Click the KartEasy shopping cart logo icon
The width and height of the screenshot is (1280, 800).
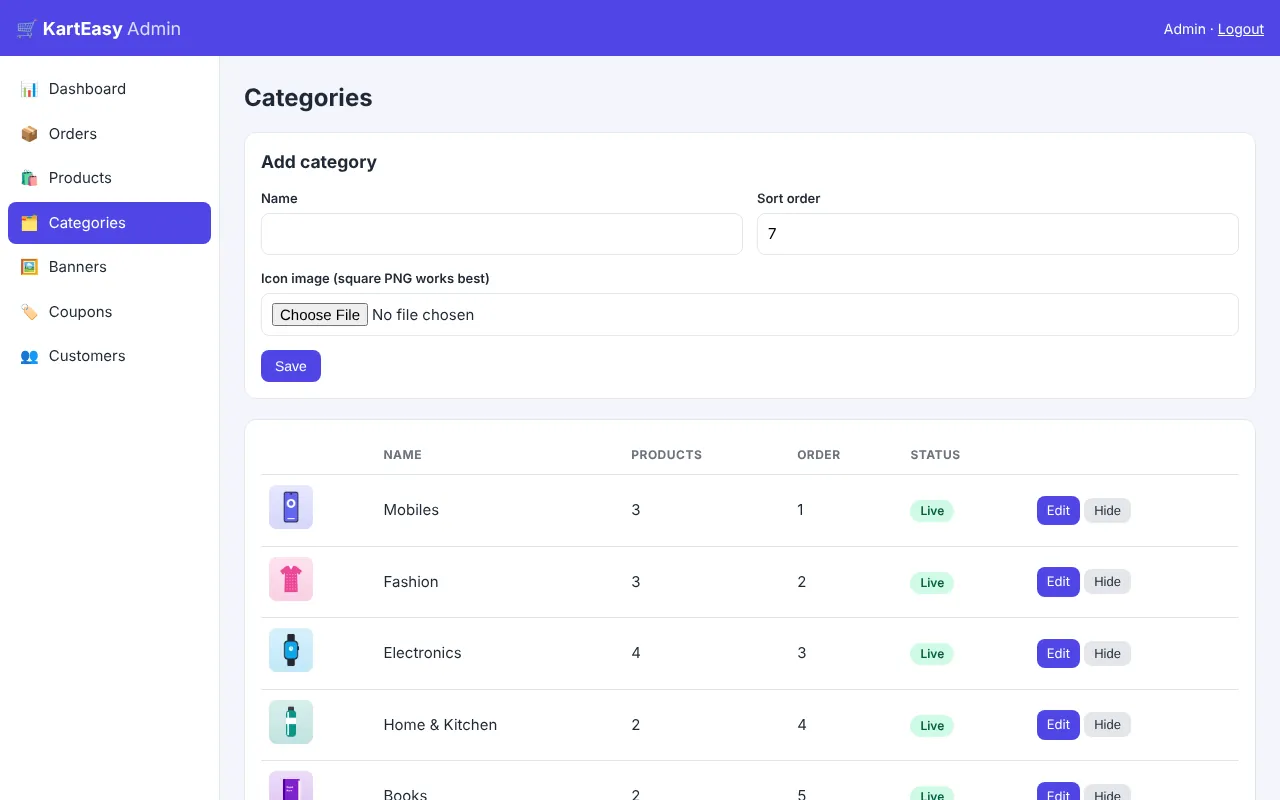coord(27,29)
